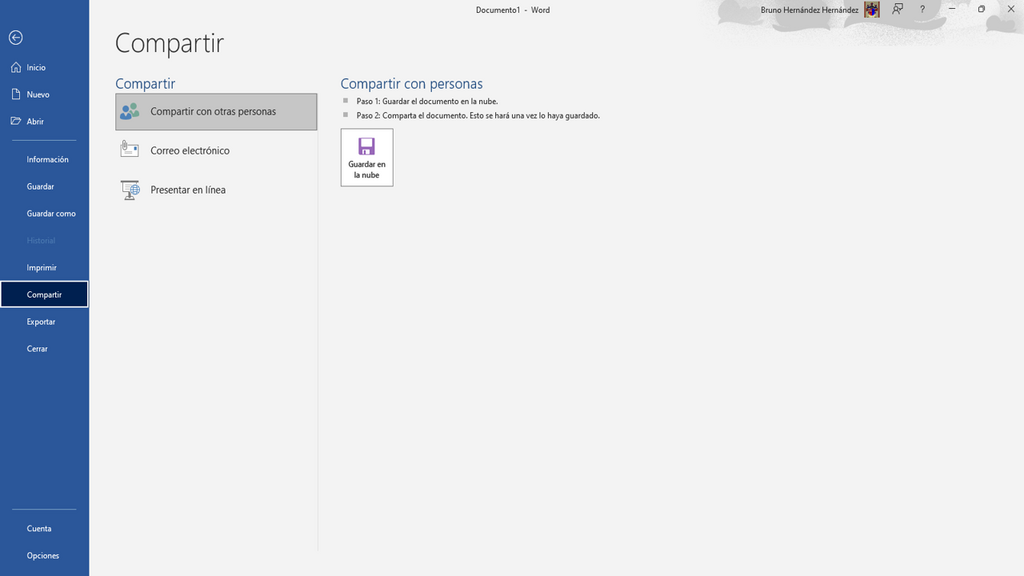This screenshot has width=1024, height=576.
Task: Open Opciones at sidebar bottom
Action: 44,556
